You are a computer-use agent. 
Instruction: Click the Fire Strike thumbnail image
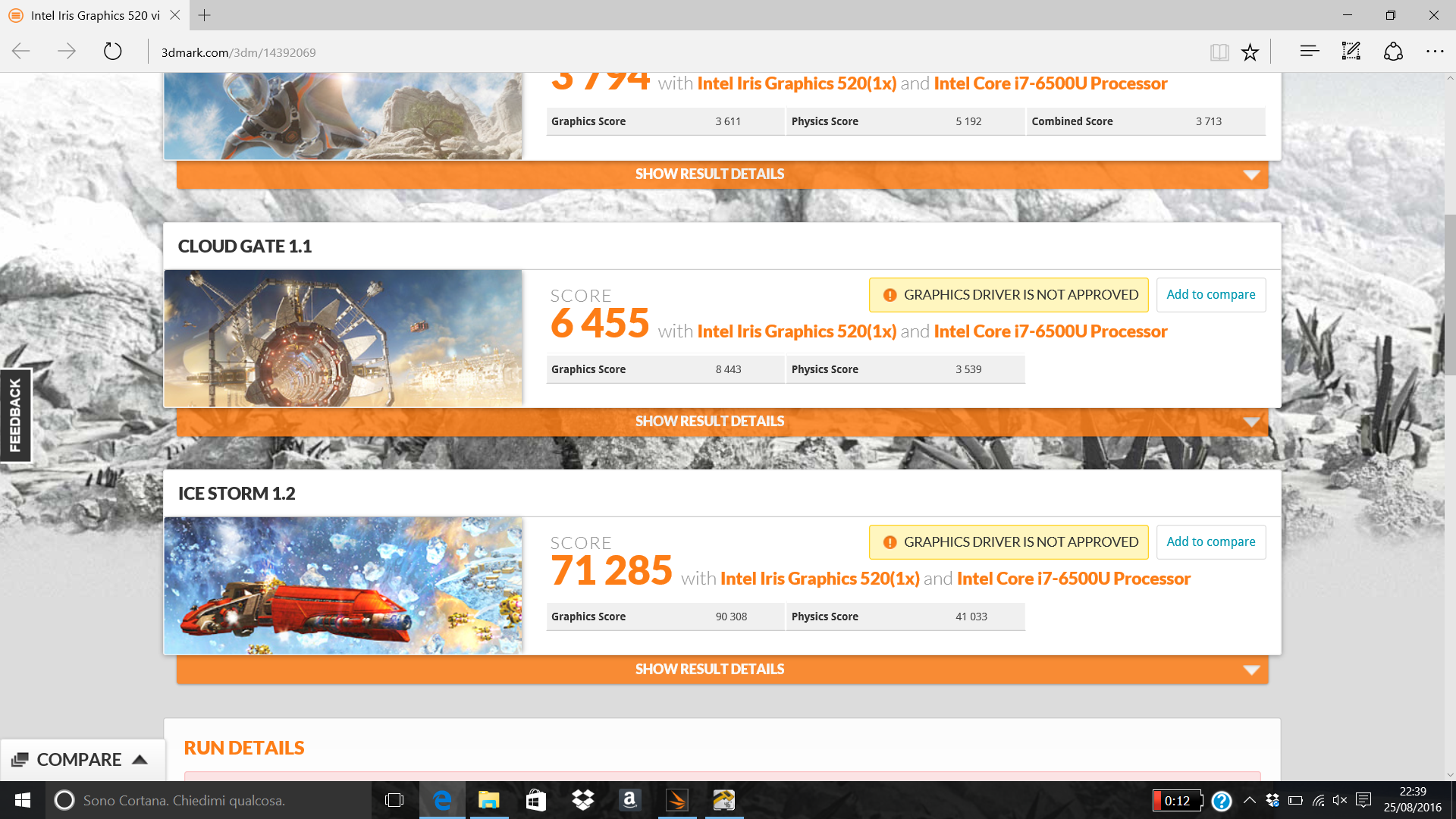click(343, 116)
